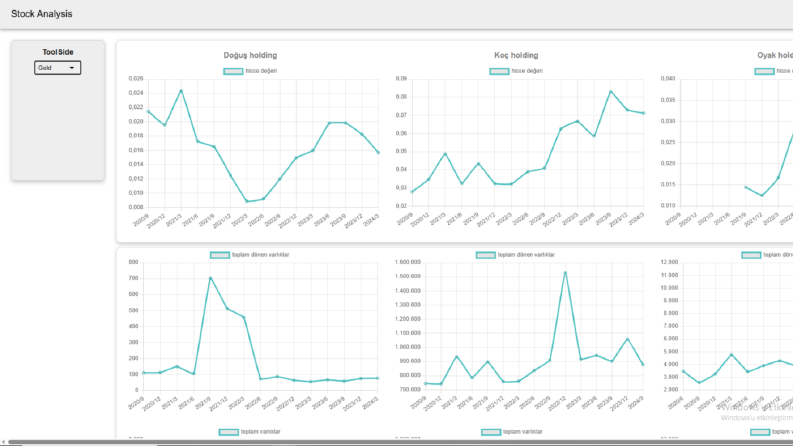Click the 0,026 y-axis value on Doğuş chart
The height and width of the screenshot is (446, 793).
pyautogui.click(x=136, y=78)
